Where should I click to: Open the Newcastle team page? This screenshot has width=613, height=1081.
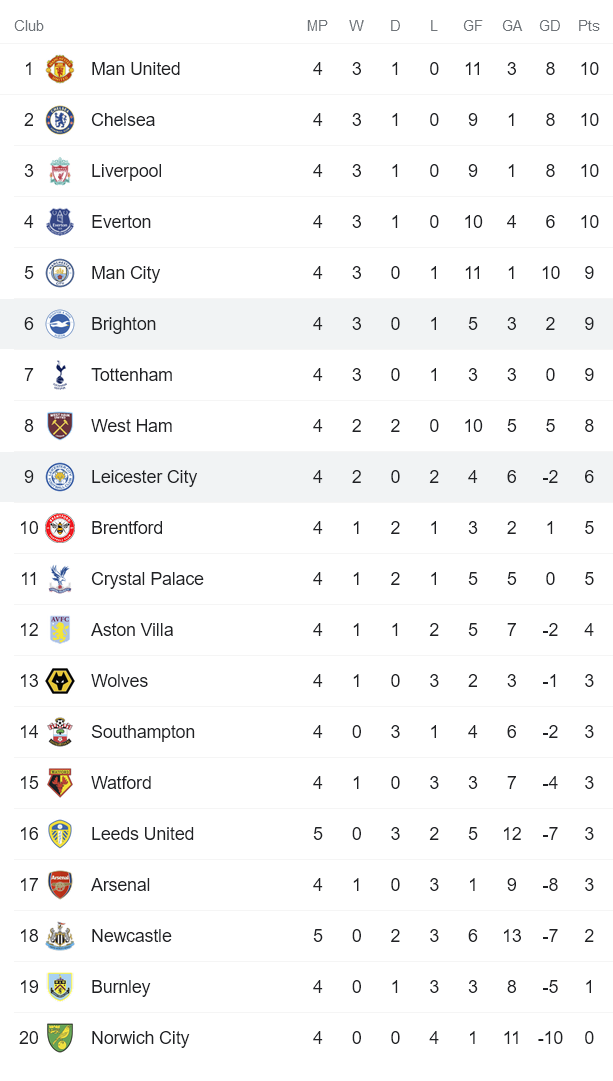pyautogui.click(x=132, y=936)
